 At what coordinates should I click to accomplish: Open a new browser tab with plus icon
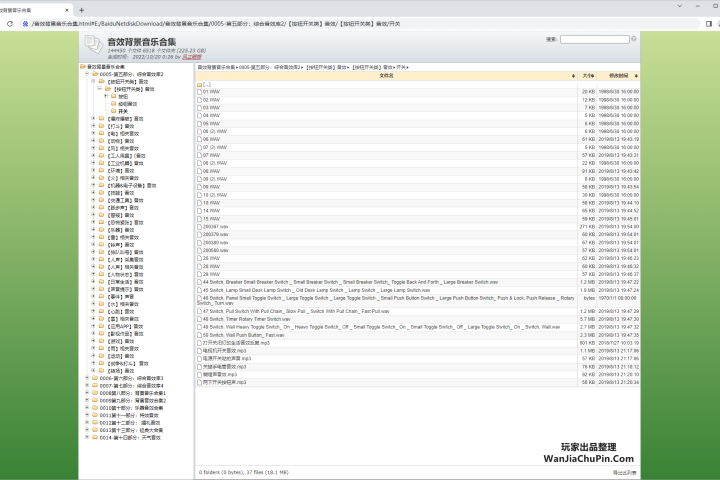[x=82, y=8]
